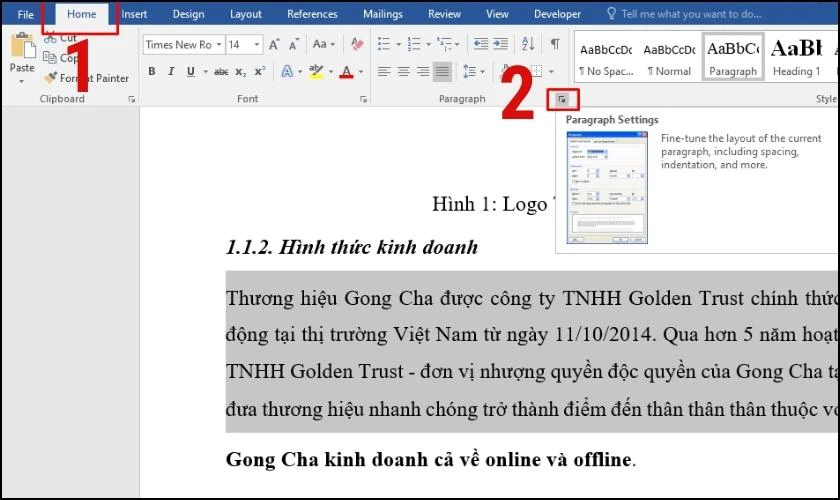The image size is (840, 500).
Task: Expand the borders options arrow
Action: 551,71
